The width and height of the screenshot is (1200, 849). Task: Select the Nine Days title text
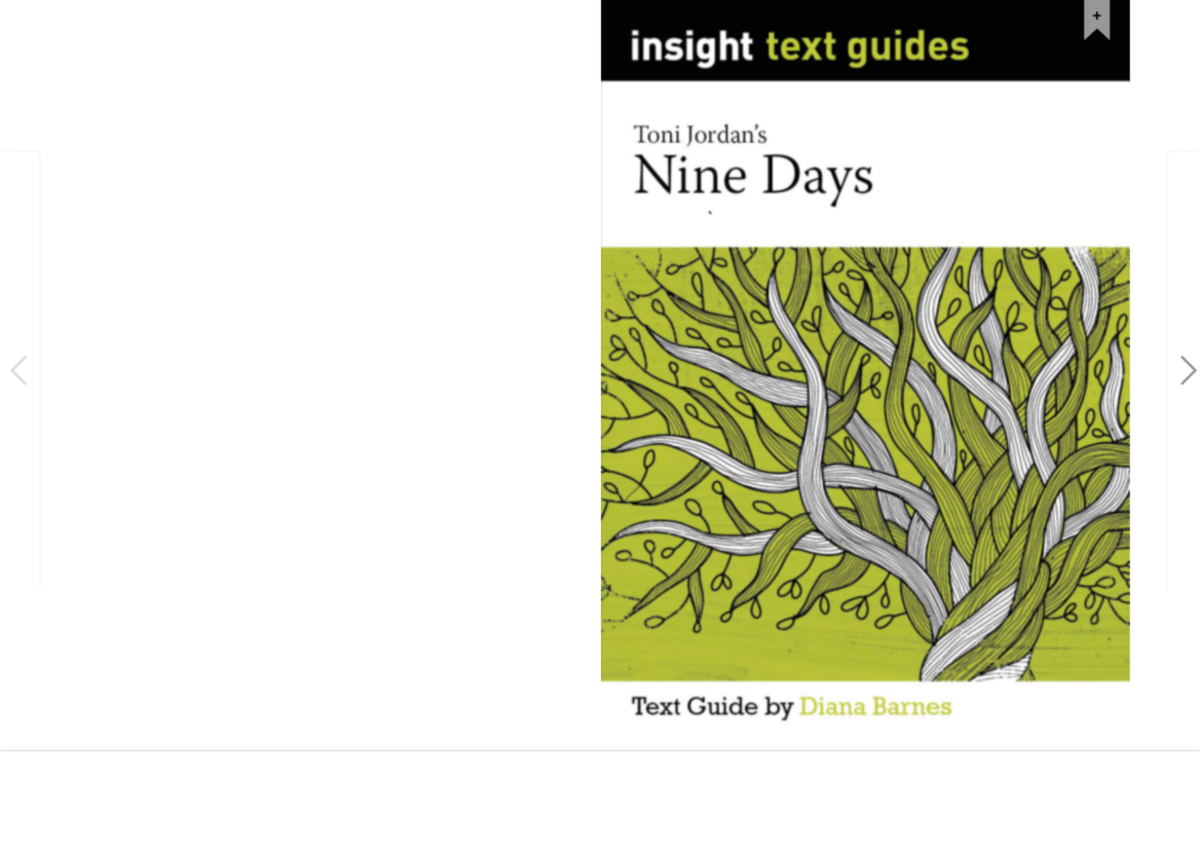[752, 176]
